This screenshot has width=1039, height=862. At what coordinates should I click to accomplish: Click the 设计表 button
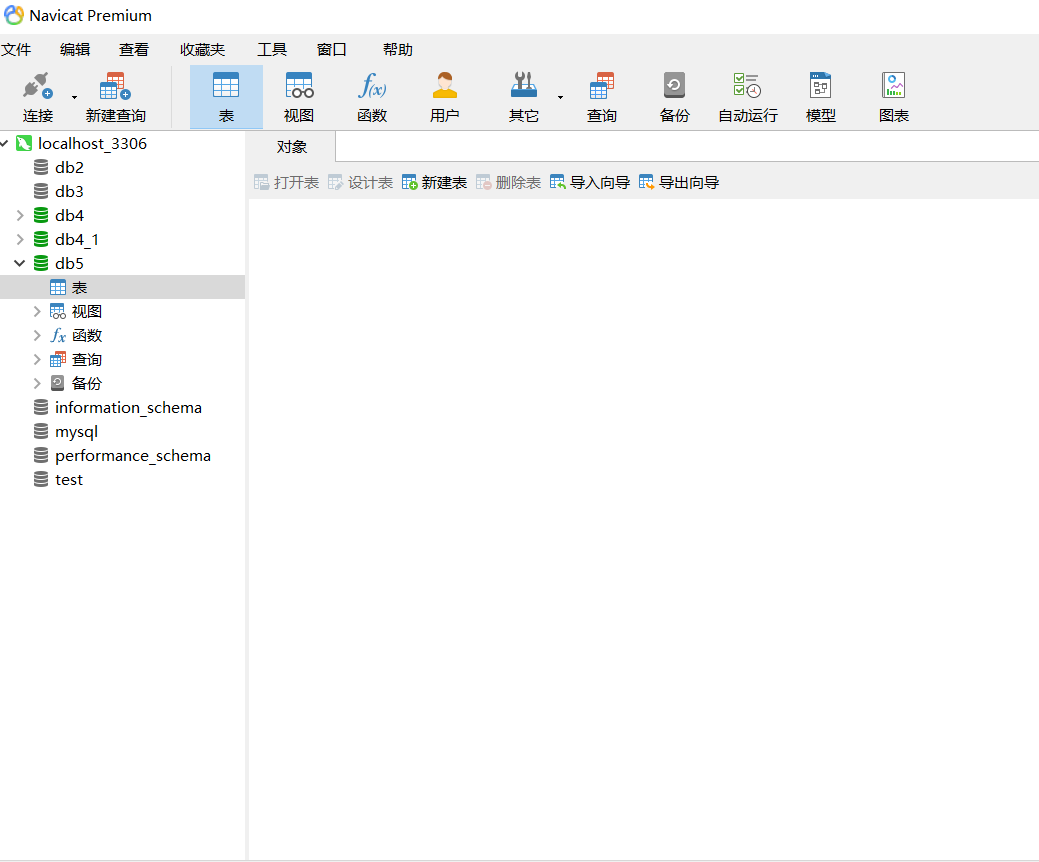pyautogui.click(x=360, y=182)
